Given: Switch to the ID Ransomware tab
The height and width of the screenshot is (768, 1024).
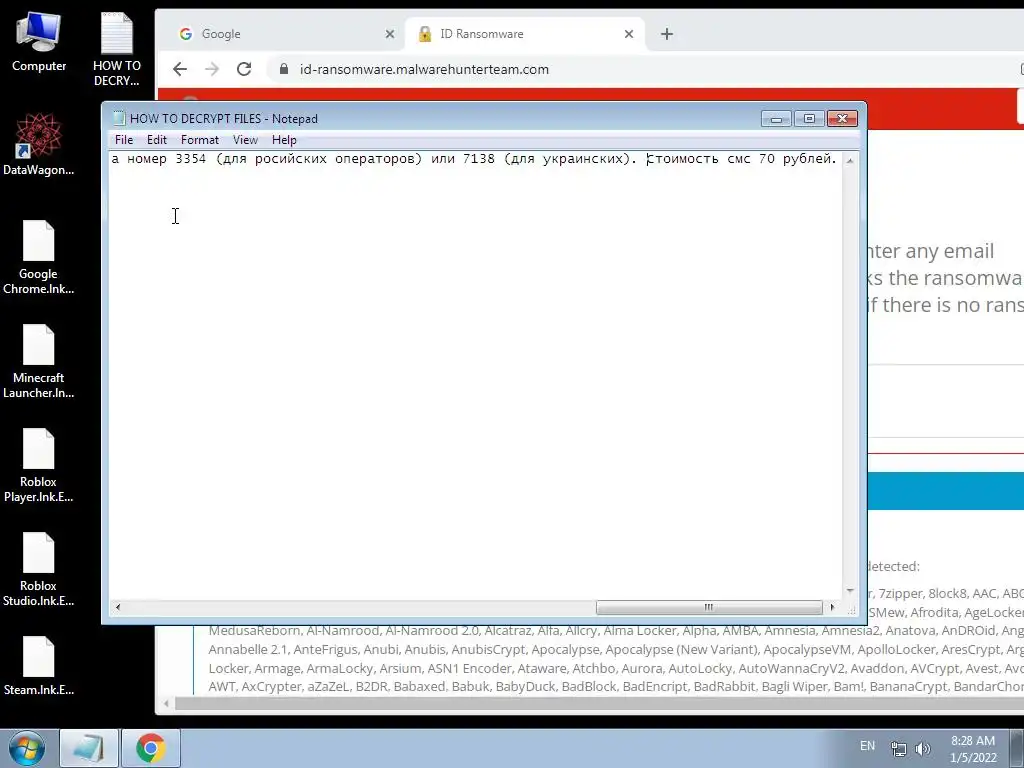Looking at the screenshot, I should pyautogui.click(x=525, y=34).
